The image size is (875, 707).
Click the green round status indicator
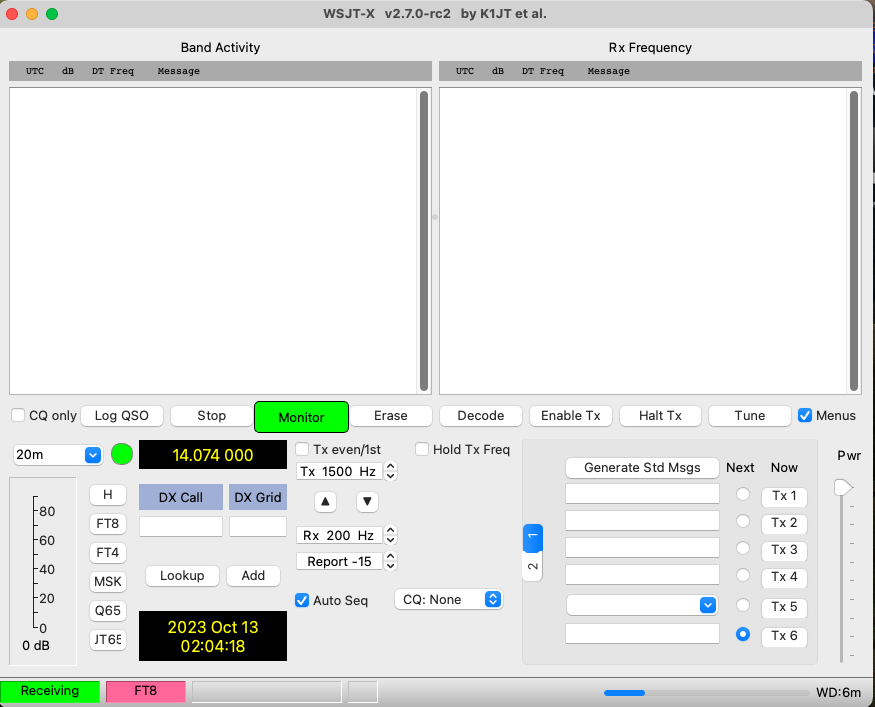tap(122, 454)
